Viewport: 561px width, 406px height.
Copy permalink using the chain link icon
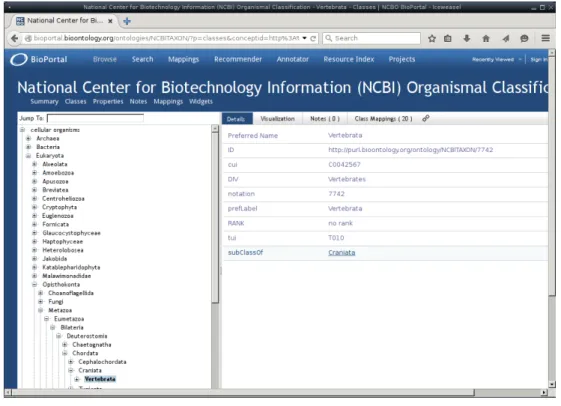pos(425,118)
